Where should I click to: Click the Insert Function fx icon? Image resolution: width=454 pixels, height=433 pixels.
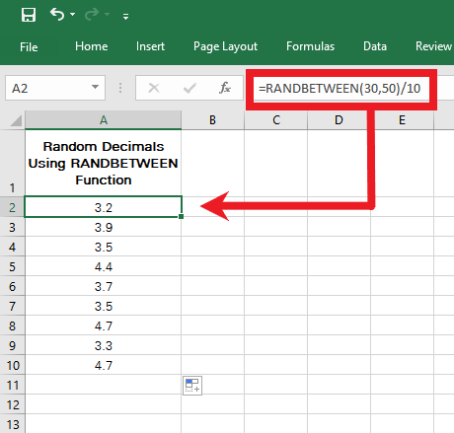pyautogui.click(x=225, y=88)
